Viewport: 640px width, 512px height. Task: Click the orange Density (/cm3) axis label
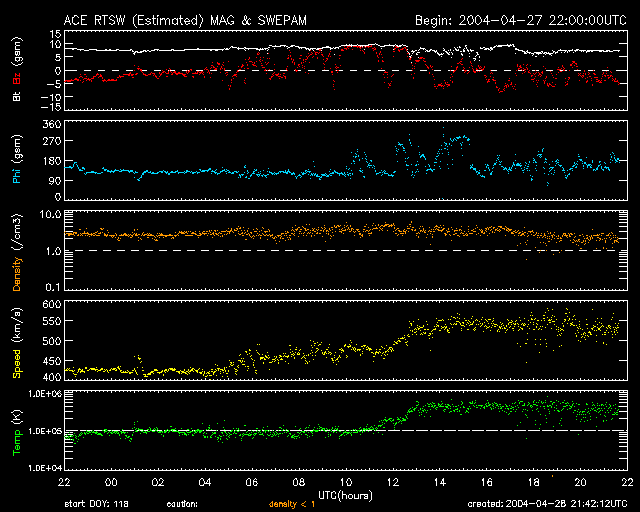point(16,251)
